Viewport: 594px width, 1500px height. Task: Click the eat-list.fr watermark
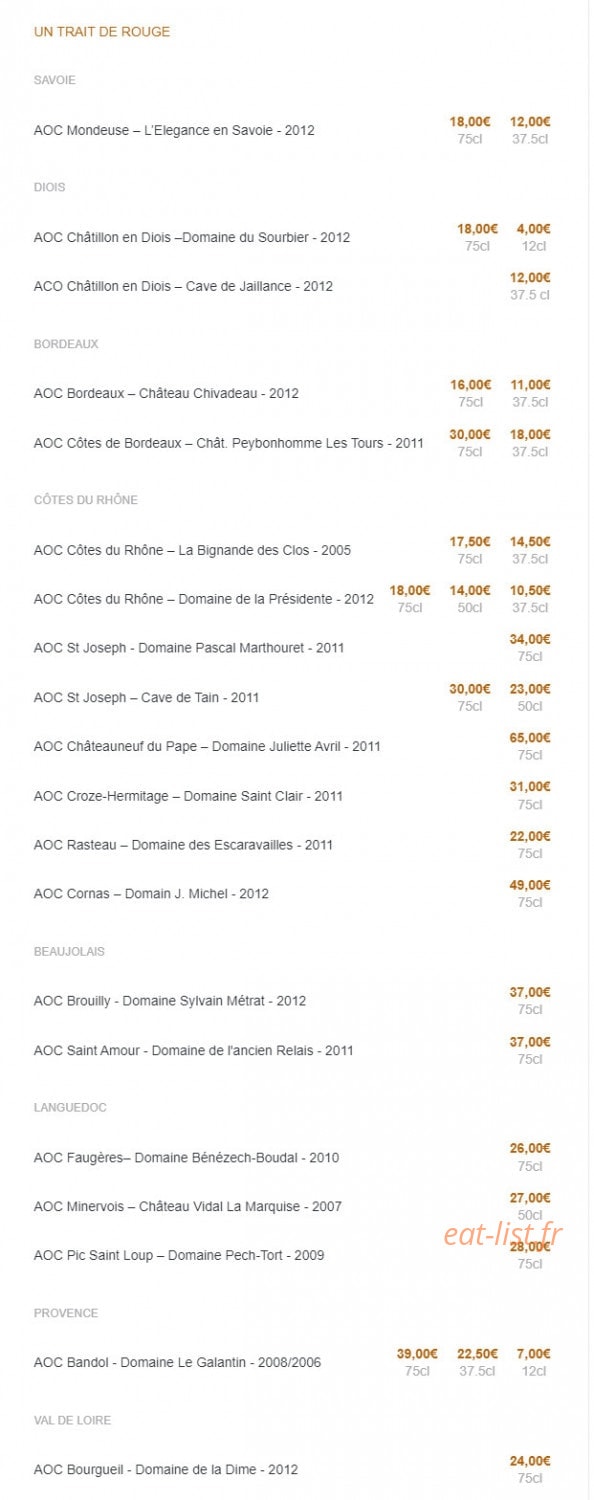[x=503, y=1234]
